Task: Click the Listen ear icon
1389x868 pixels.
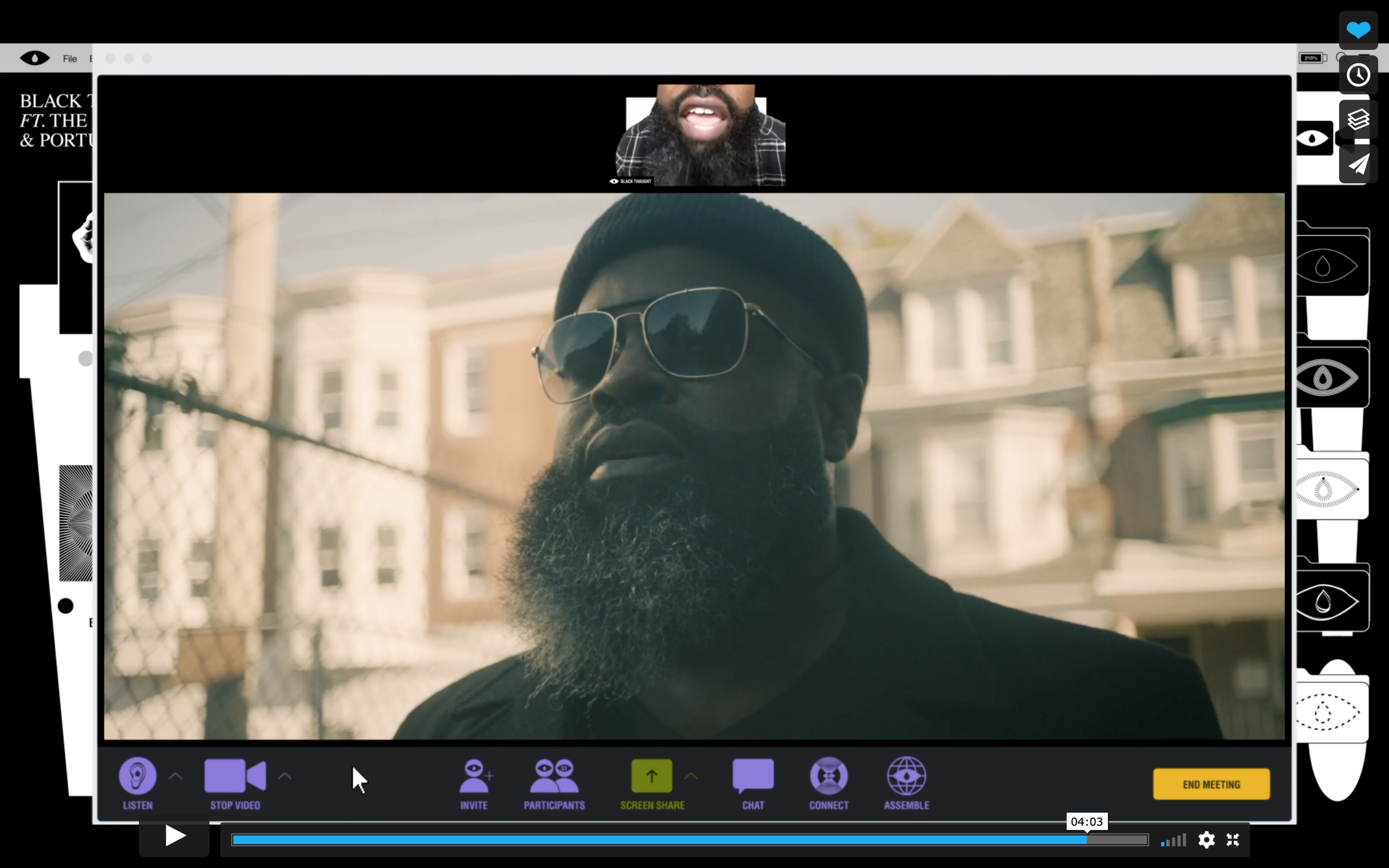Action: tap(137, 776)
